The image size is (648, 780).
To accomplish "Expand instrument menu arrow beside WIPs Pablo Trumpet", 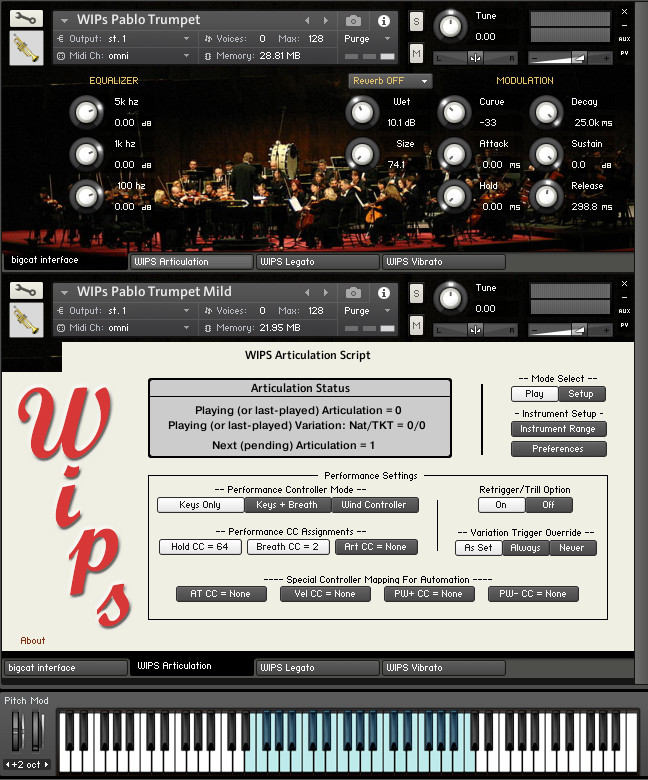I will coord(64,21).
